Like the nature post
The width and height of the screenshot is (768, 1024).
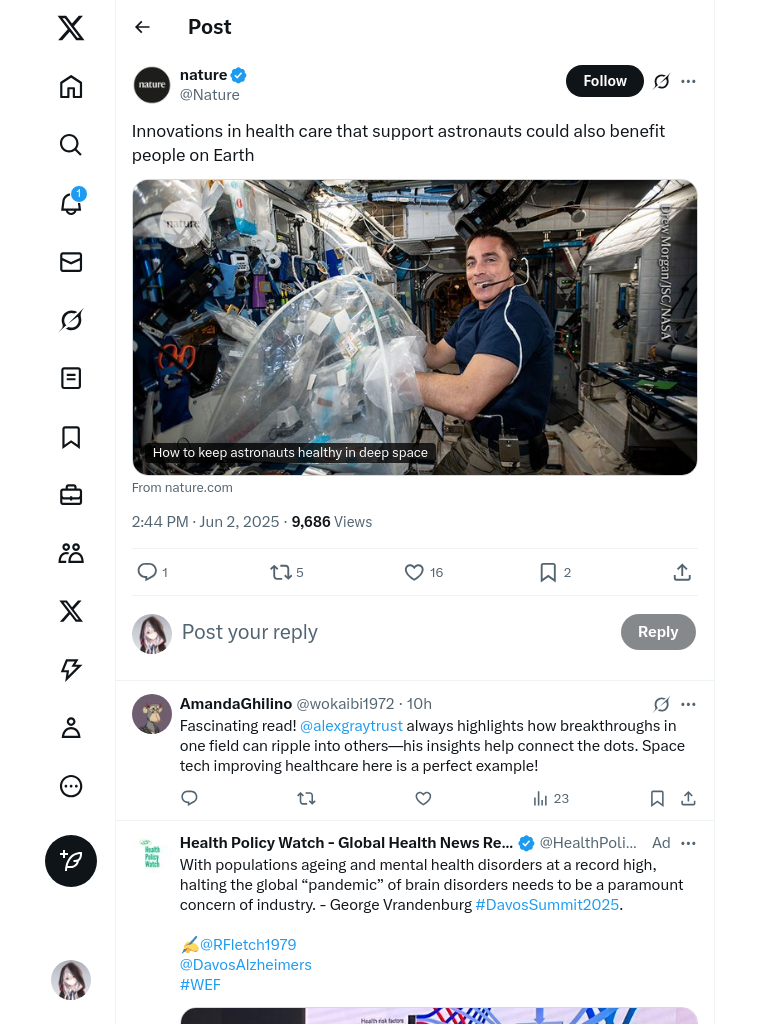[414, 572]
